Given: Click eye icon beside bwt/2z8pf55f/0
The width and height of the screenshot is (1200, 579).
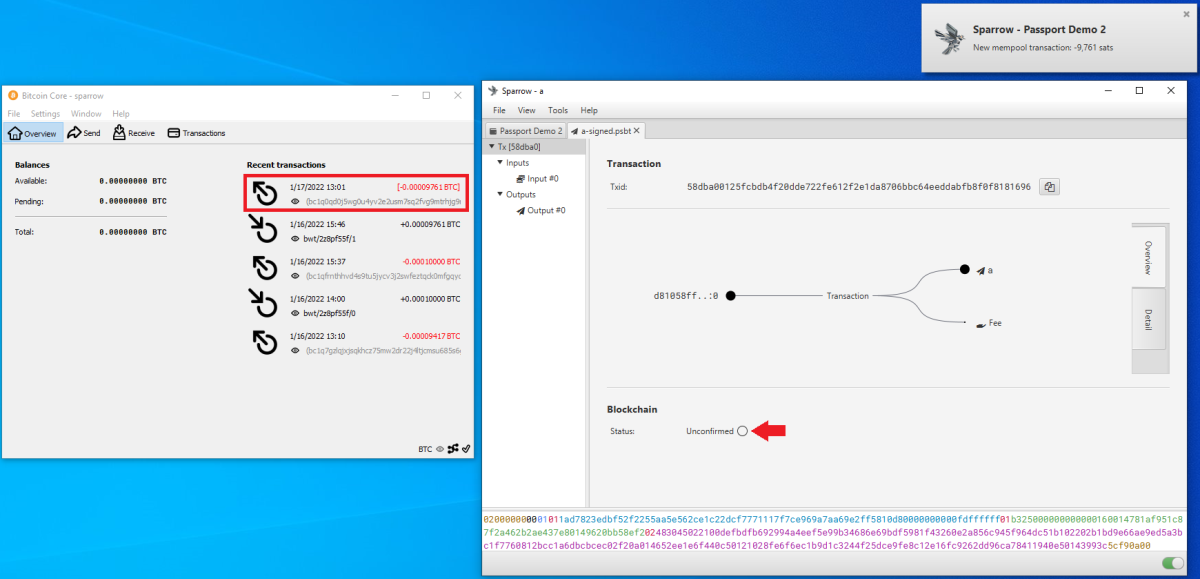Looking at the screenshot, I should [x=296, y=313].
